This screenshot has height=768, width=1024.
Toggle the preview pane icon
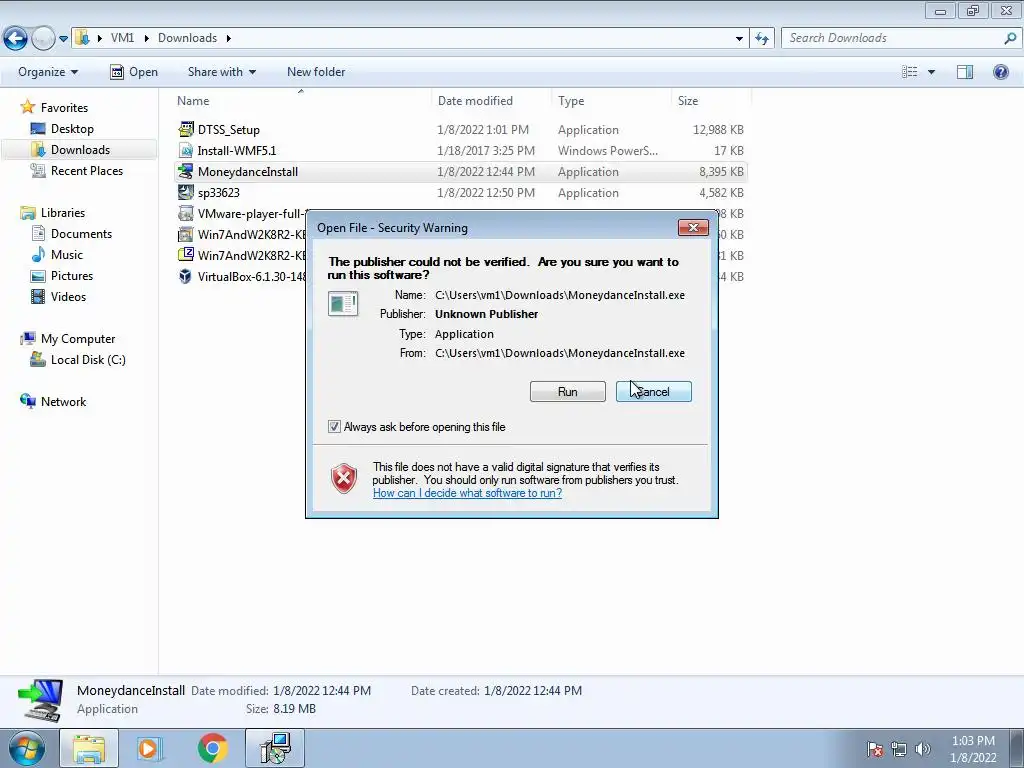coord(965,72)
